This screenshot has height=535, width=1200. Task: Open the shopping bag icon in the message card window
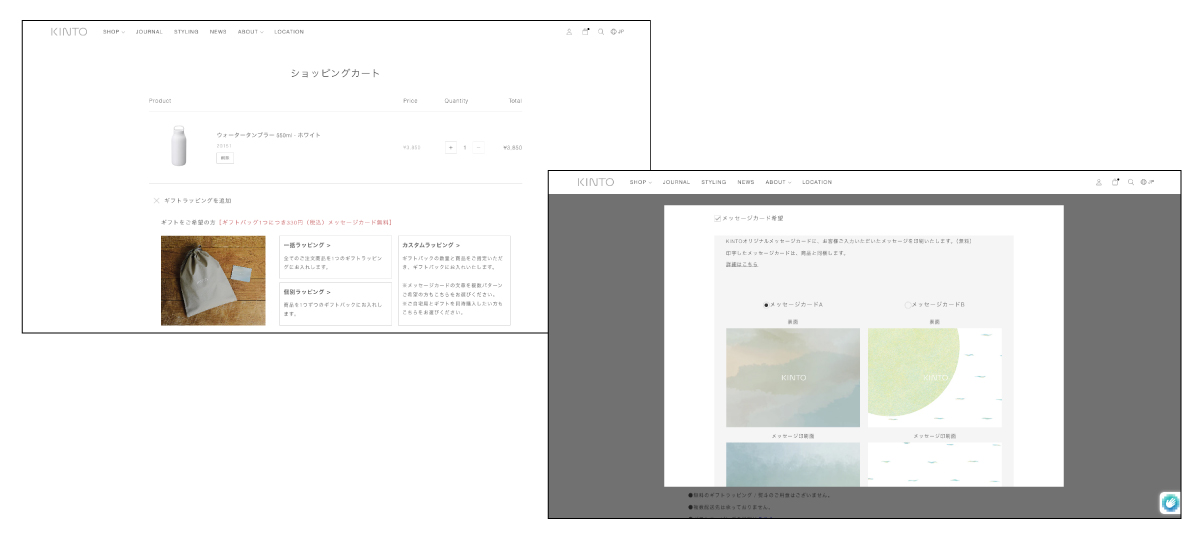pyautogui.click(x=1115, y=182)
